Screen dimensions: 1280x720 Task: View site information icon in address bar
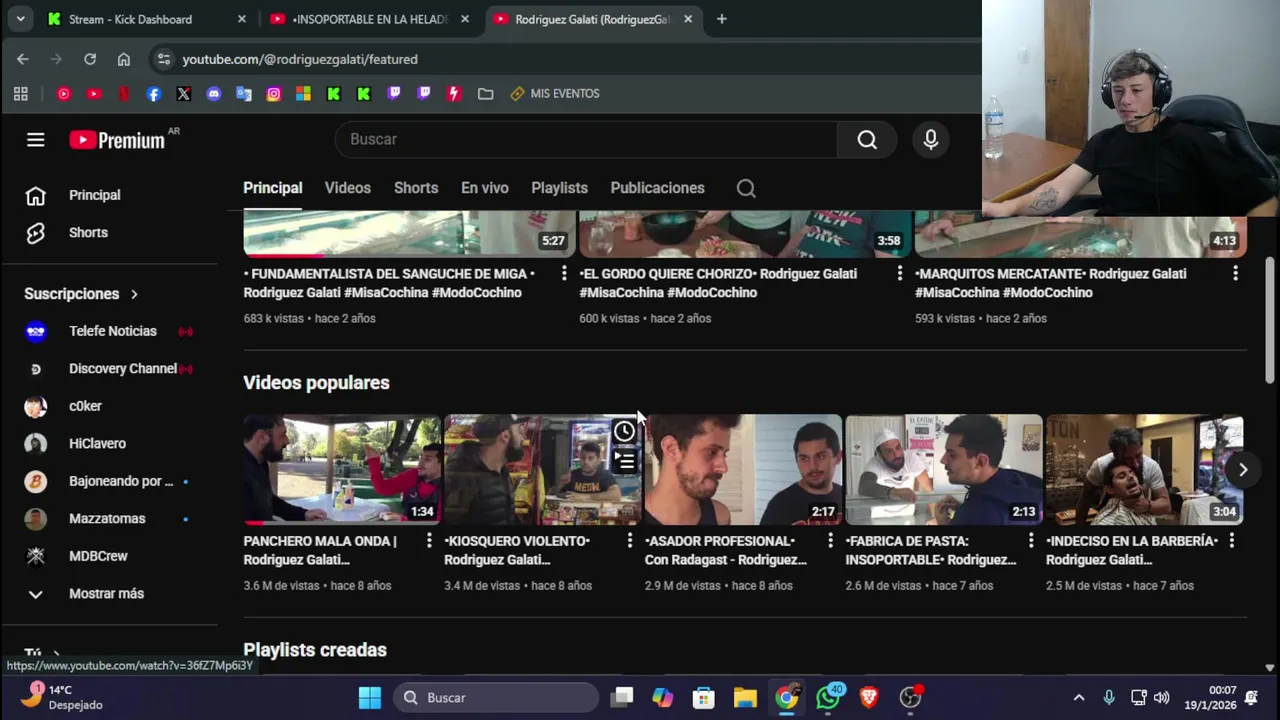(x=164, y=59)
